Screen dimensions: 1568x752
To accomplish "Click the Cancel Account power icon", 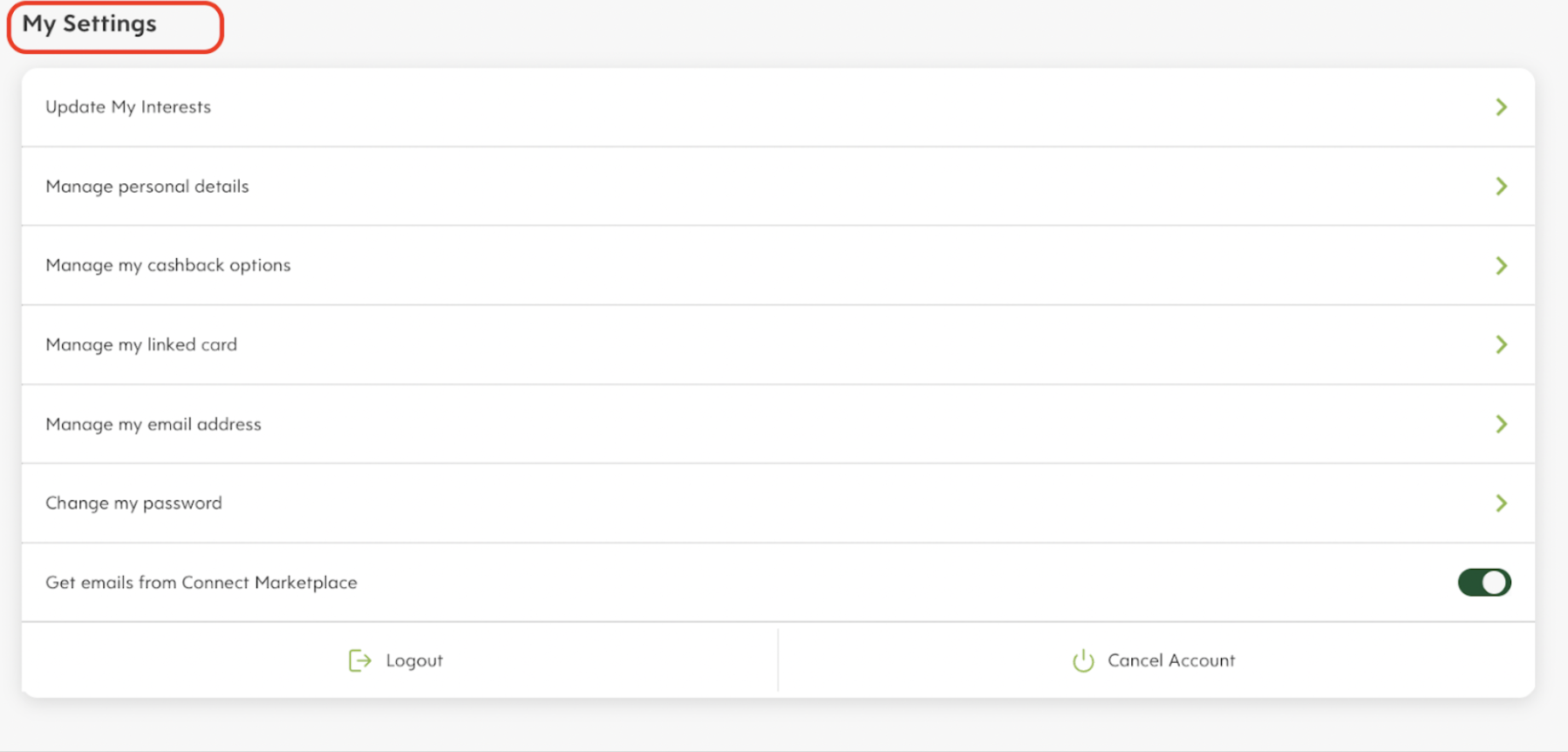I will pos(1083,660).
